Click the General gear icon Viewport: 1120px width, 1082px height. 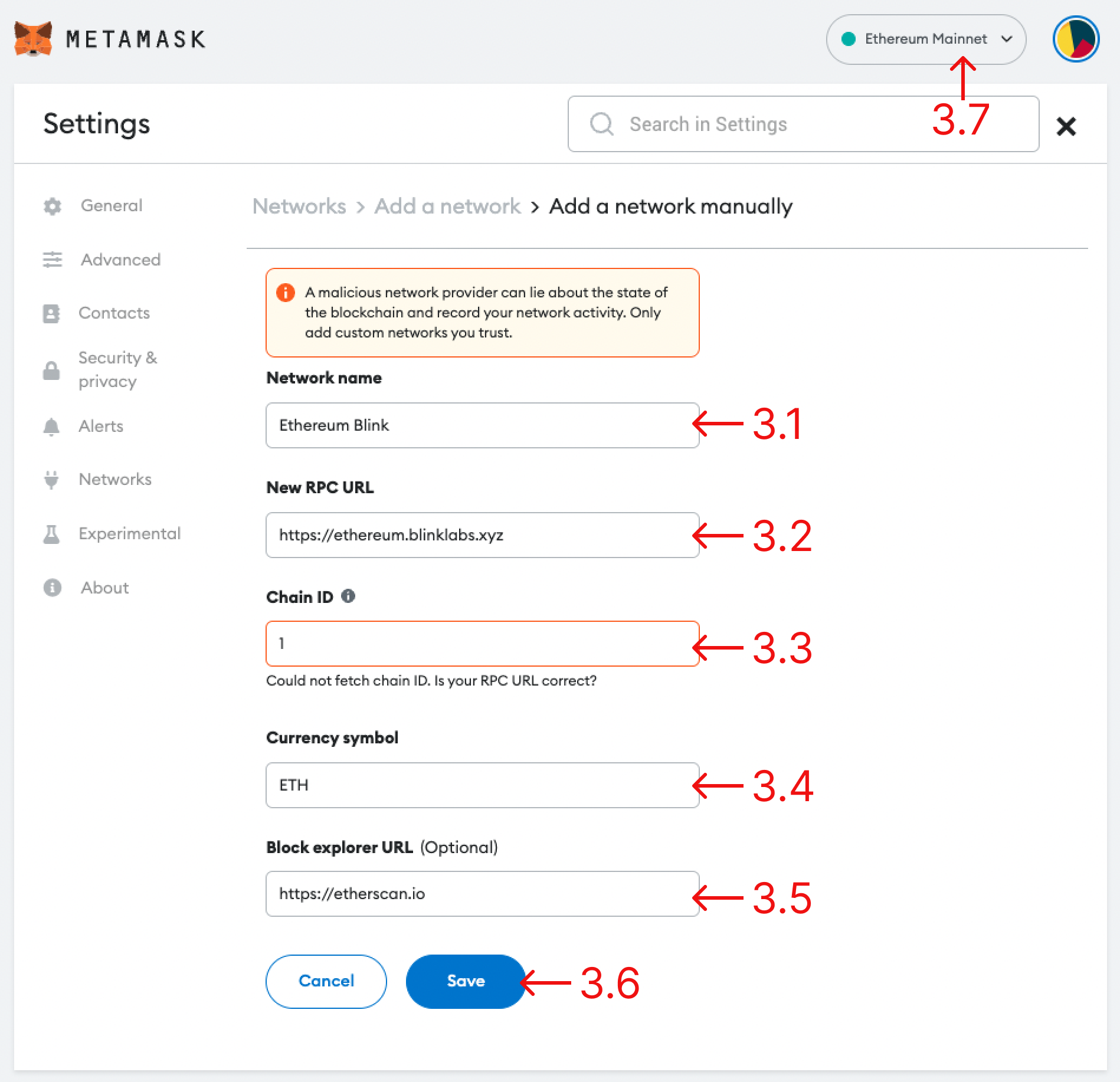(x=53, y=206)
